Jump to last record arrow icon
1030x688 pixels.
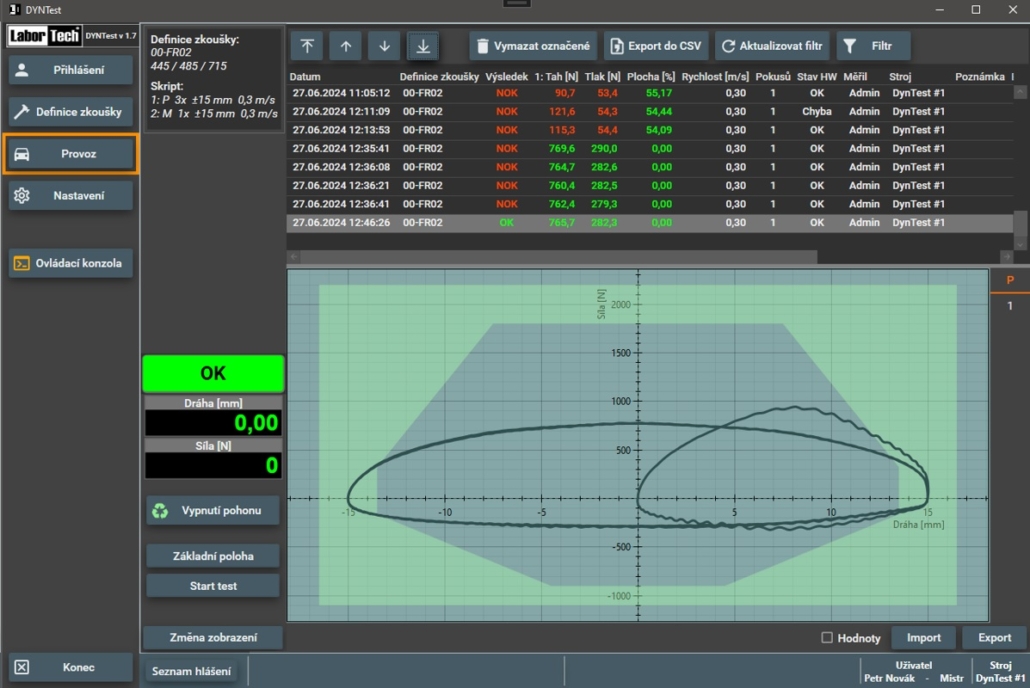tap(423, 46)
